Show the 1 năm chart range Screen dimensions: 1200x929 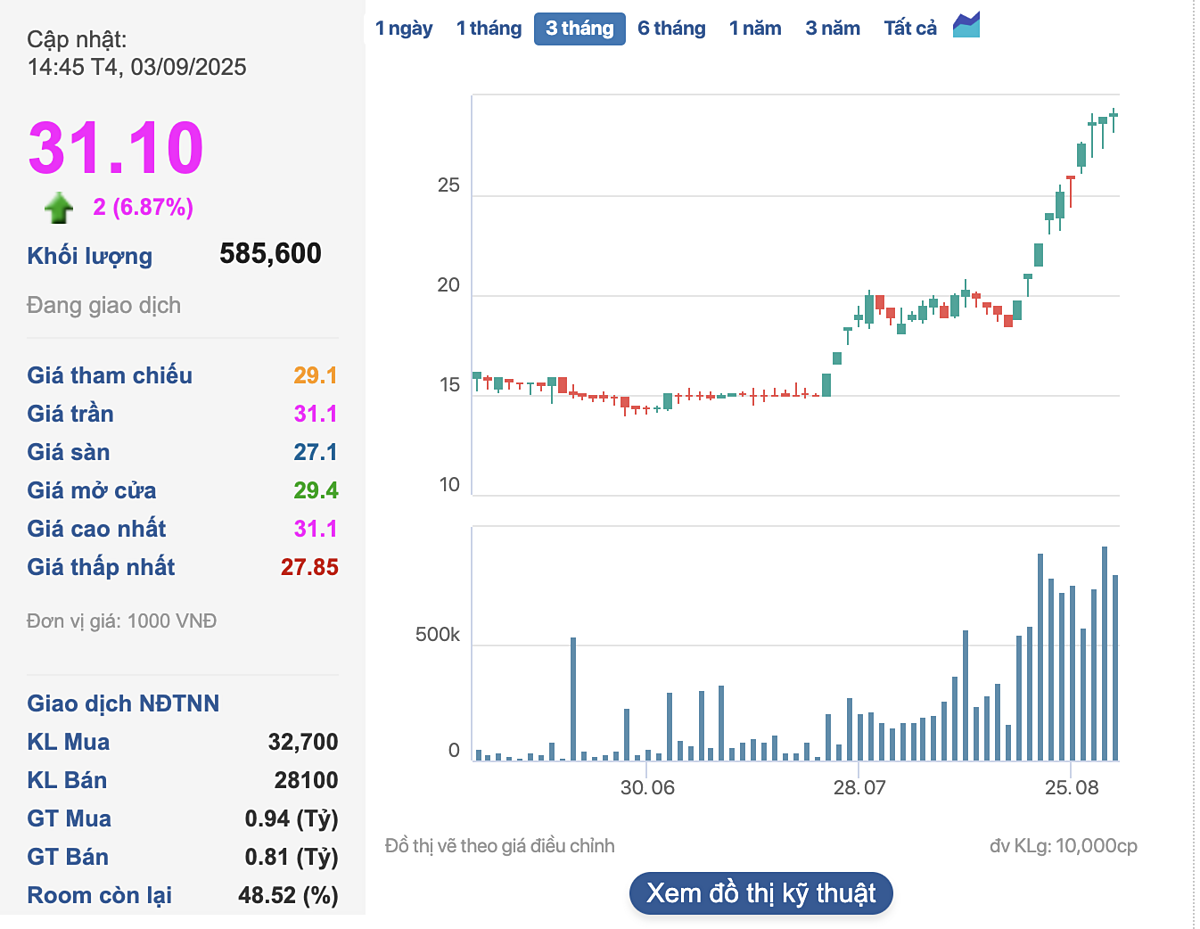tap(755, 28)
